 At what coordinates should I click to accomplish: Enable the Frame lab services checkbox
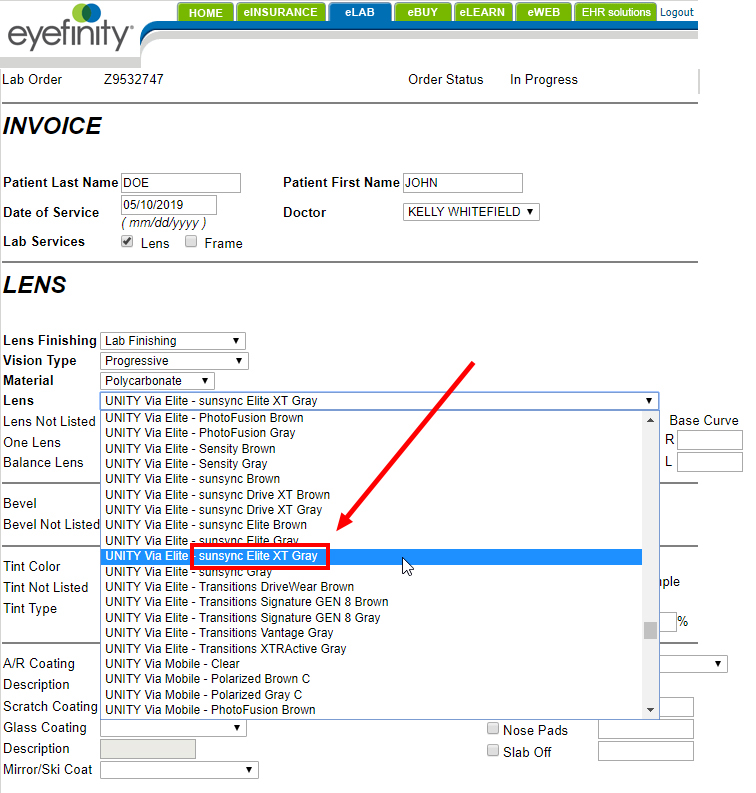(191, 242)
